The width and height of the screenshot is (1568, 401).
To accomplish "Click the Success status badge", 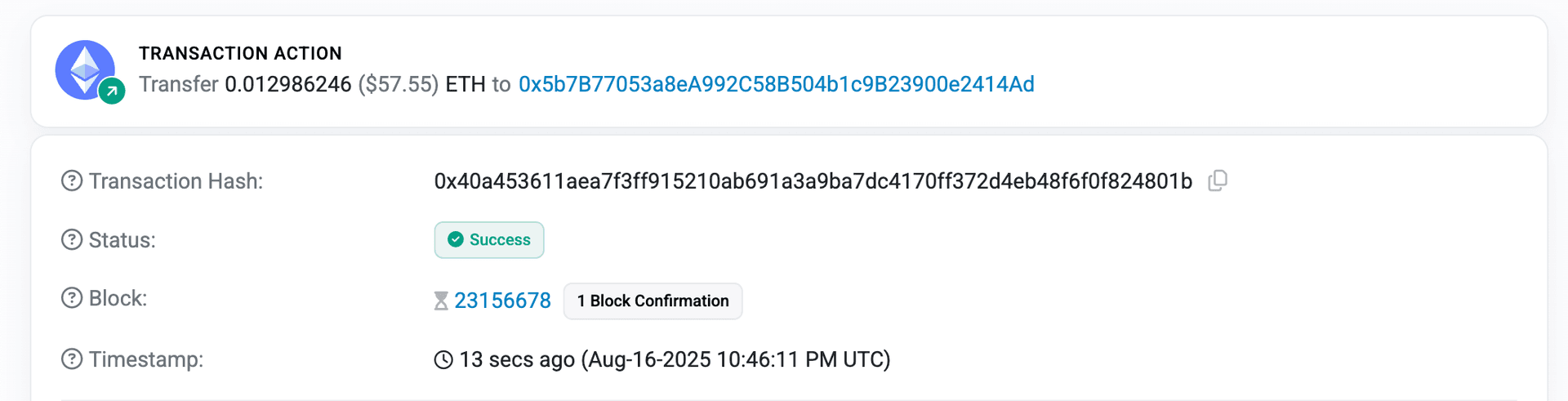I will click(489, 240).
